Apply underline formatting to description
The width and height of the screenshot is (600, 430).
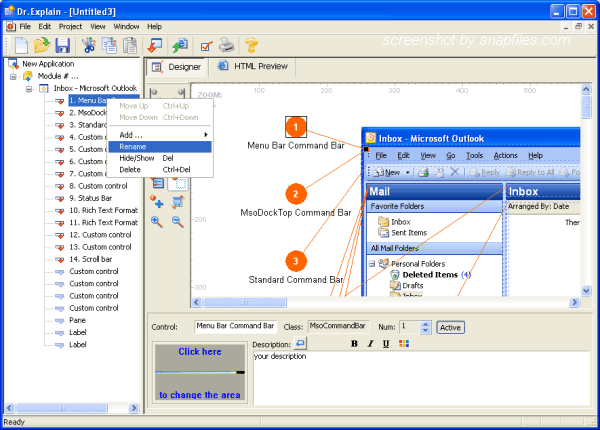coord(386,344)
